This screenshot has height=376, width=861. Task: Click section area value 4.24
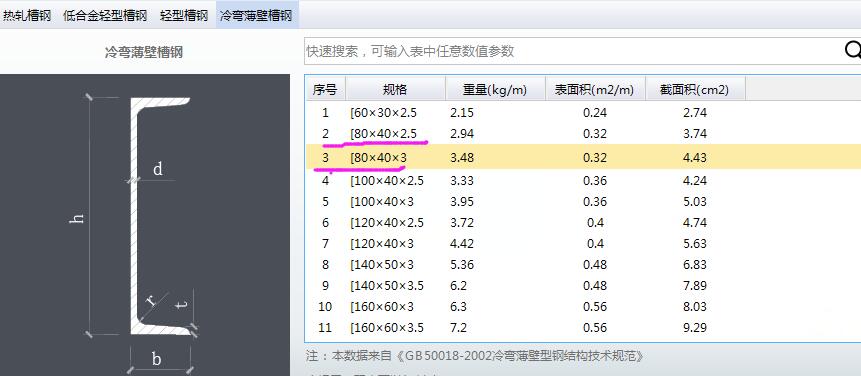coord(695,181)
